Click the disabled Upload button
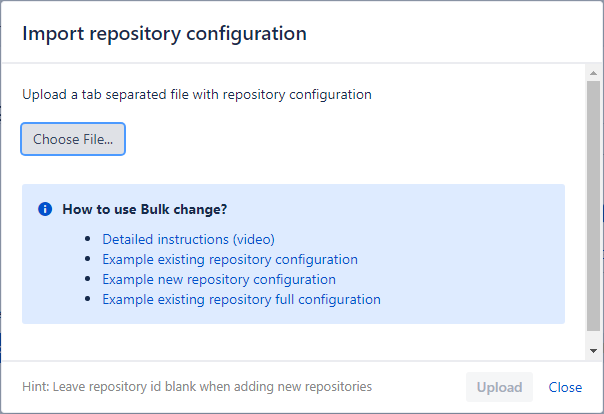The width and height of the screenshot is (604, 414). pyautogui.click(x=499, y=387)
